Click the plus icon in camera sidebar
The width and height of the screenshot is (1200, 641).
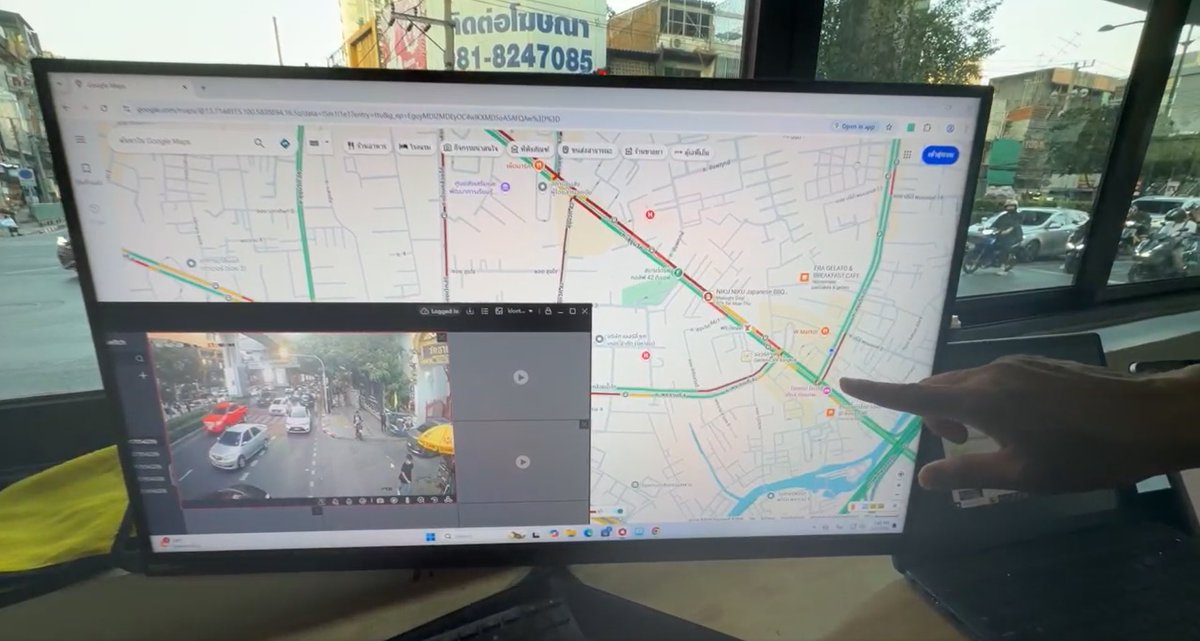coord(142,376)
